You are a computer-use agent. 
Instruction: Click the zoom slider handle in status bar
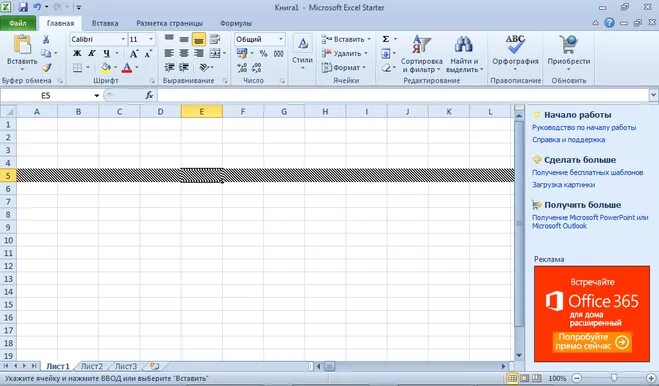(x=614, y=378)
